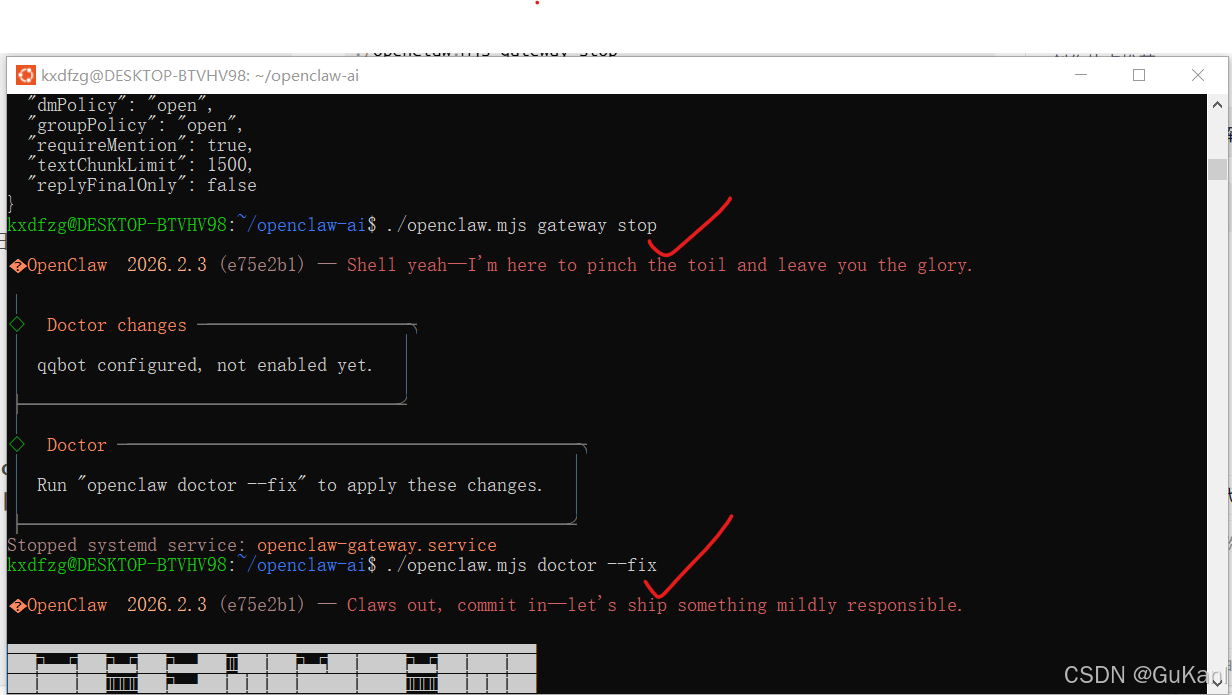This screenshot has height=695, width=1232.
Task: Click the ./openclaw.mjs gateway stop command
Action: tap(521, 225)
